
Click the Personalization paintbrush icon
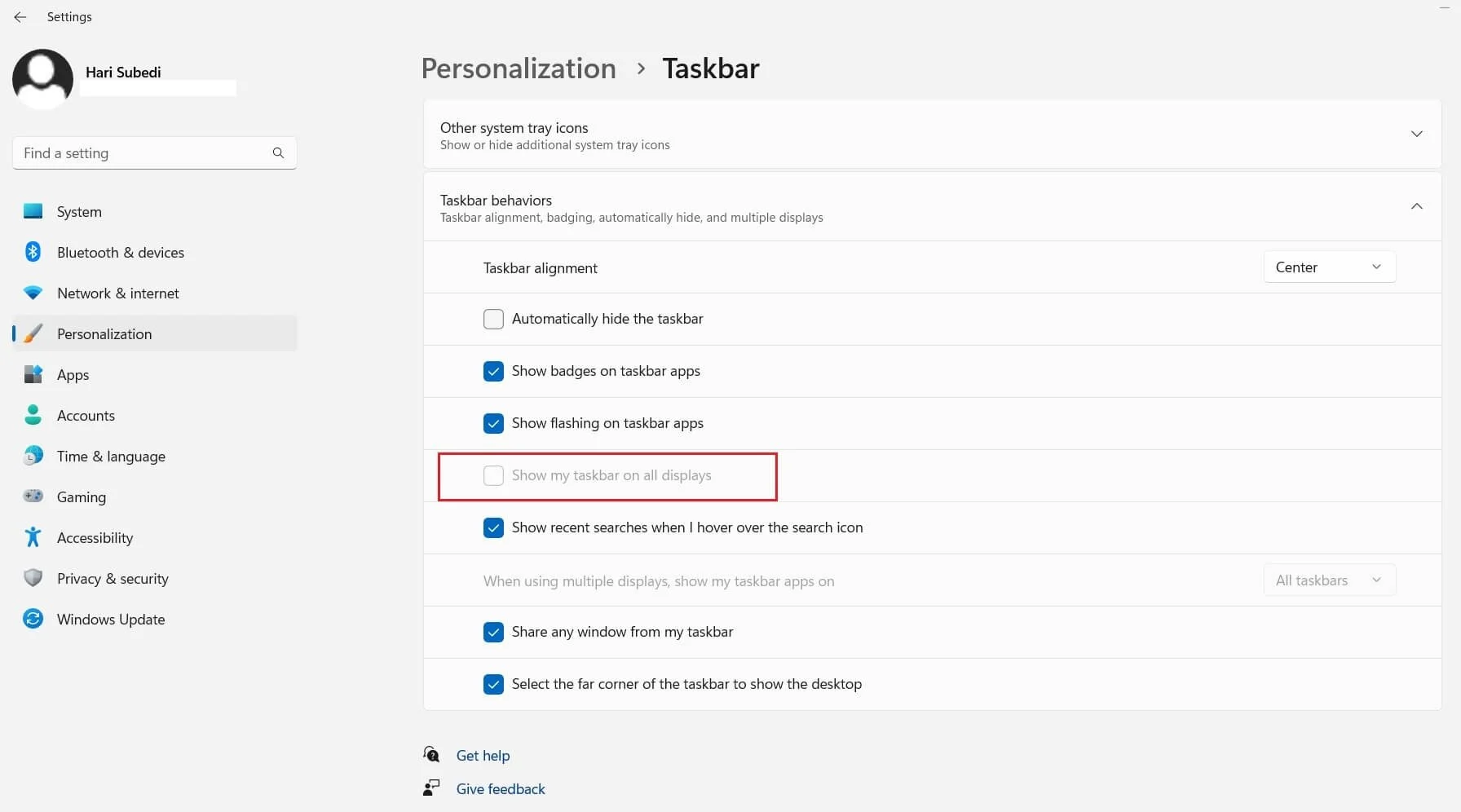point(33,333)
